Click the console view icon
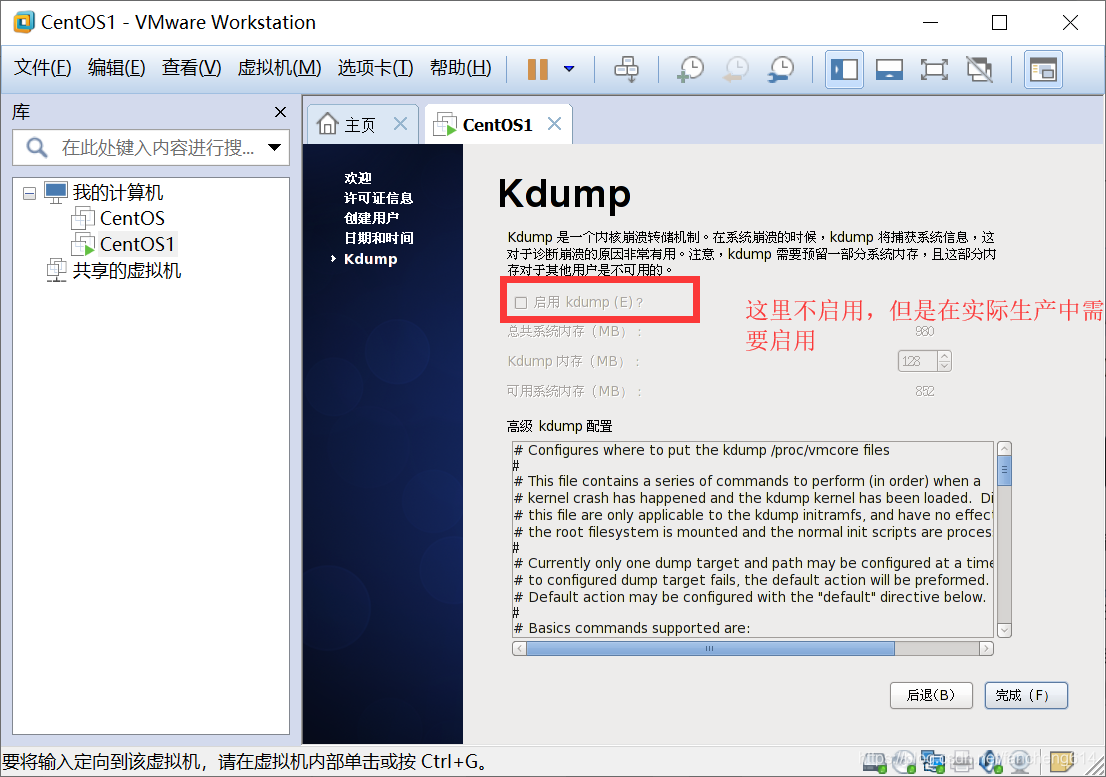 point(889,69)
